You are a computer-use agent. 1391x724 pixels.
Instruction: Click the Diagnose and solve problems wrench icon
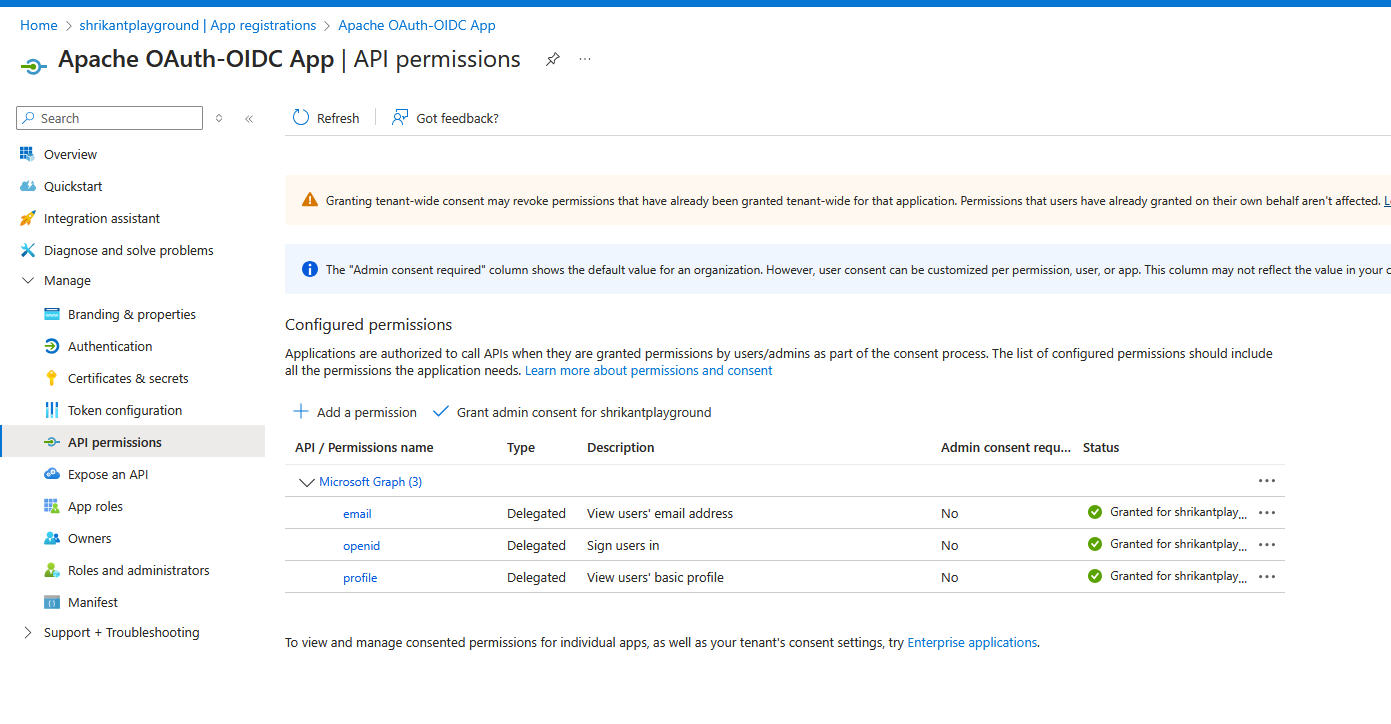[x=27, y=250]
